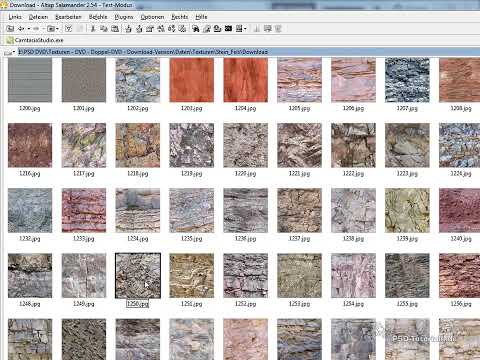This screenshot has width=480, height=360.
Task: Click the highlighted directory path line
Action: coord(248,52)
